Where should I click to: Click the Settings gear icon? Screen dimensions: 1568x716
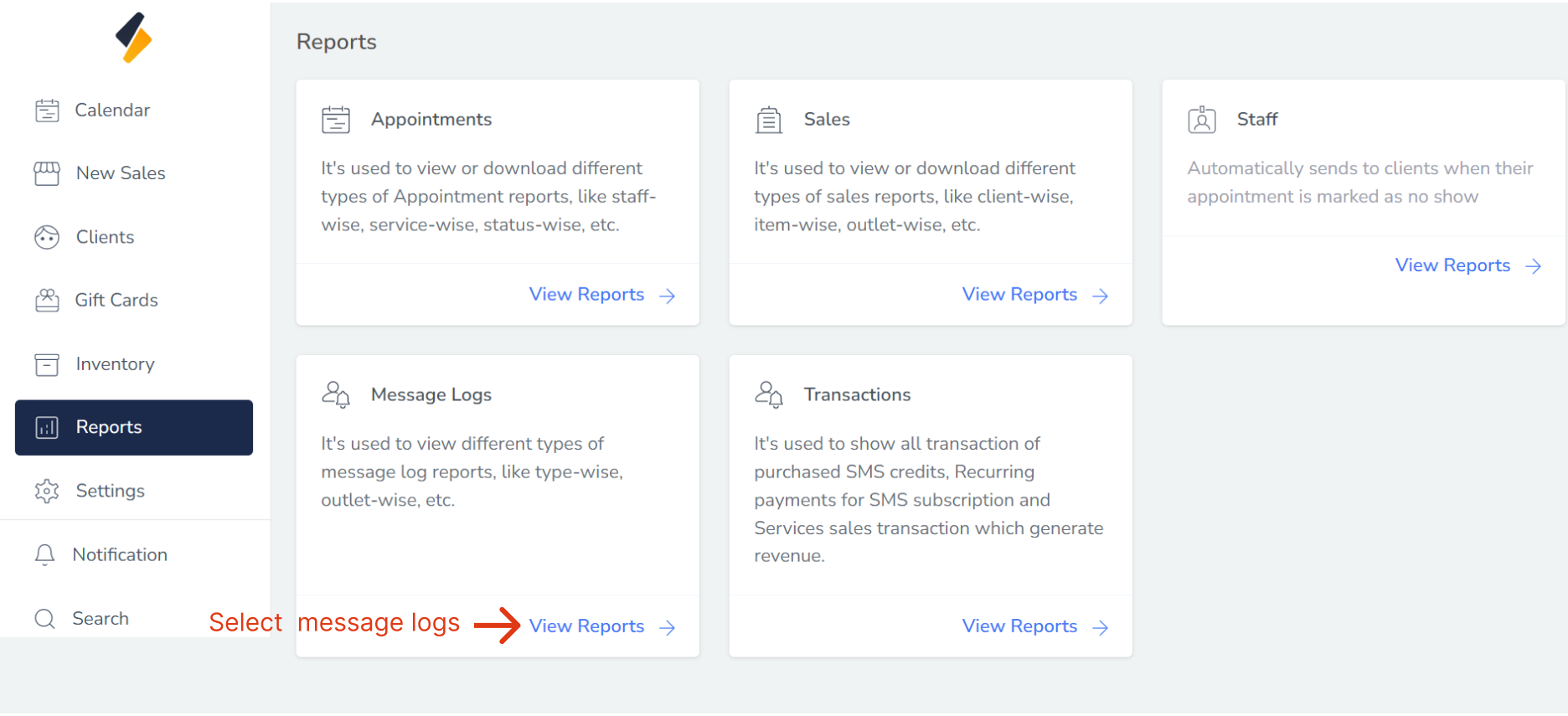[x=47, y=491]
